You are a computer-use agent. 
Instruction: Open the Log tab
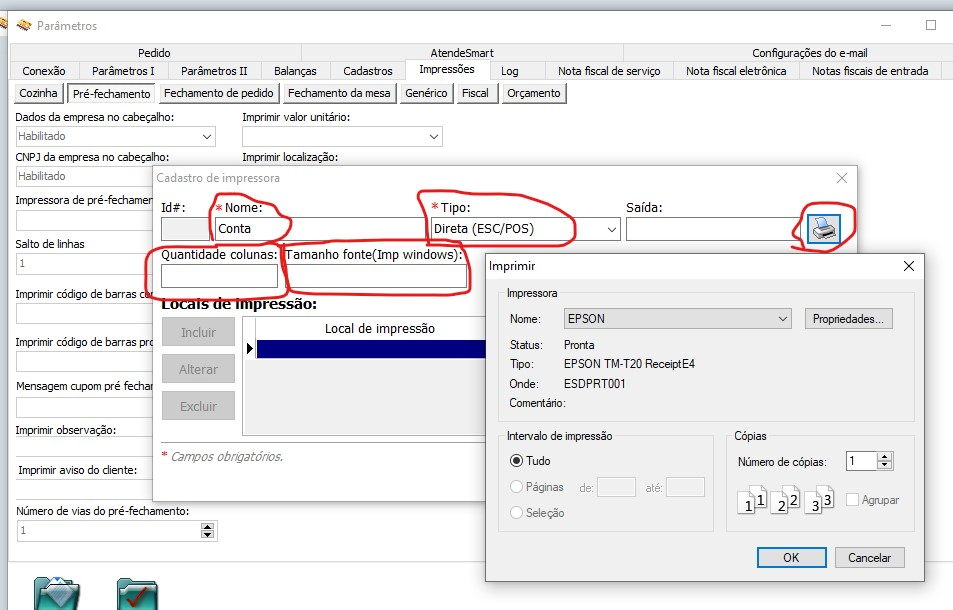pos(509,71)
